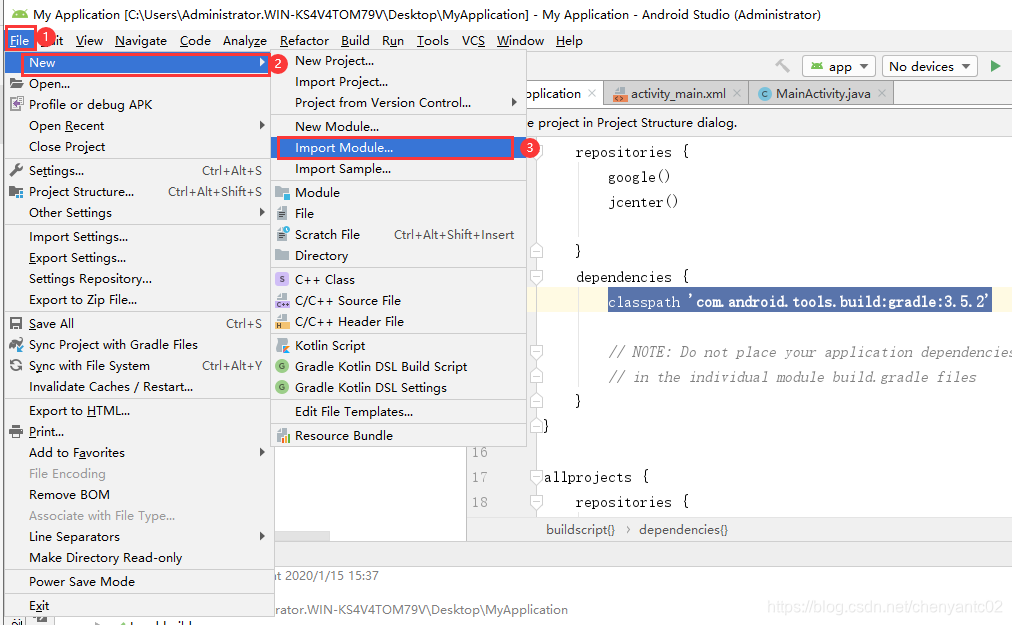
Task: Click the Save All floppy disk icon
Action: [16, 323]
